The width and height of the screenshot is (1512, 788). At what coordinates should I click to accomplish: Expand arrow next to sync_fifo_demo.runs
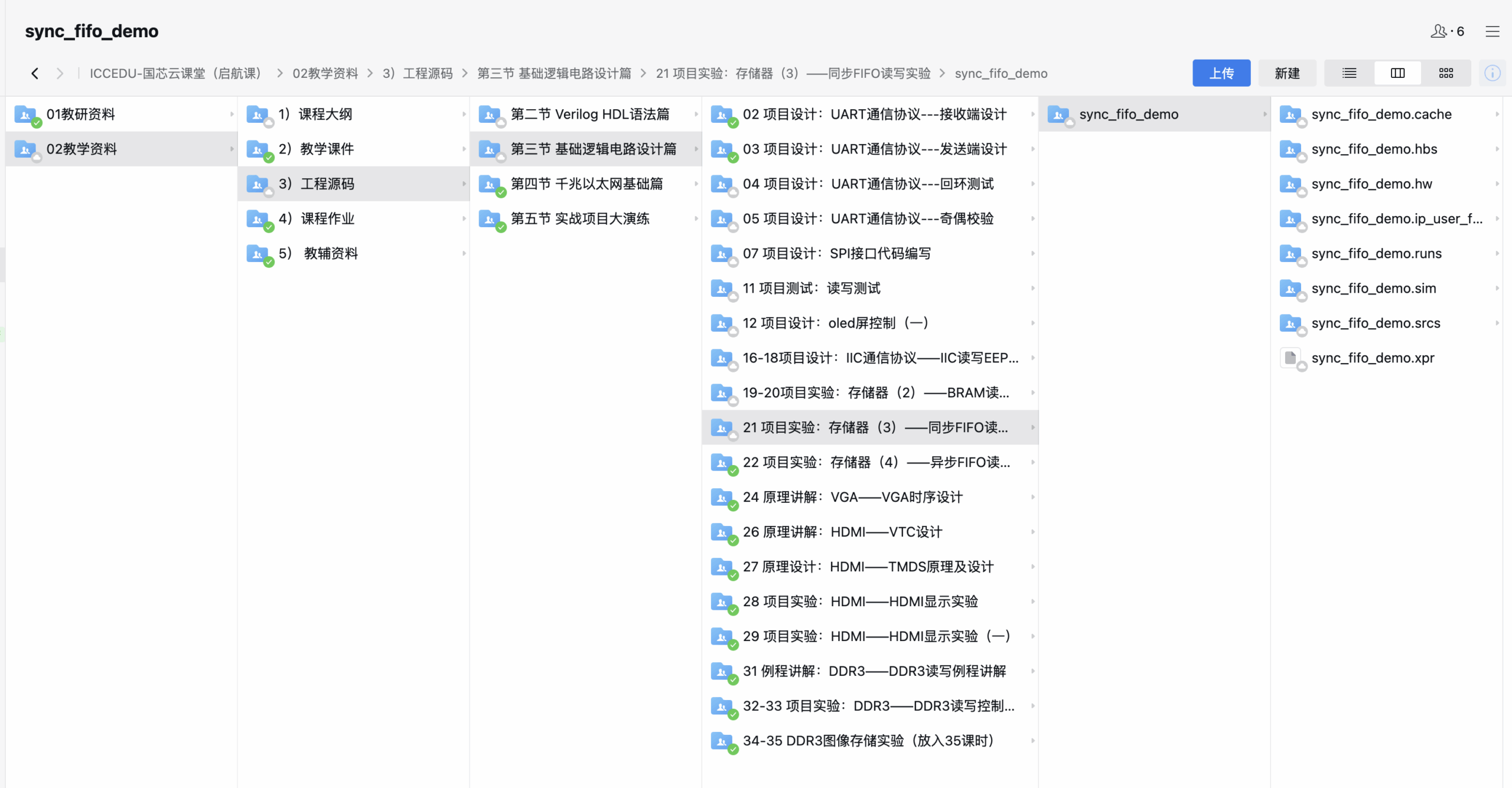point(1497,253)
